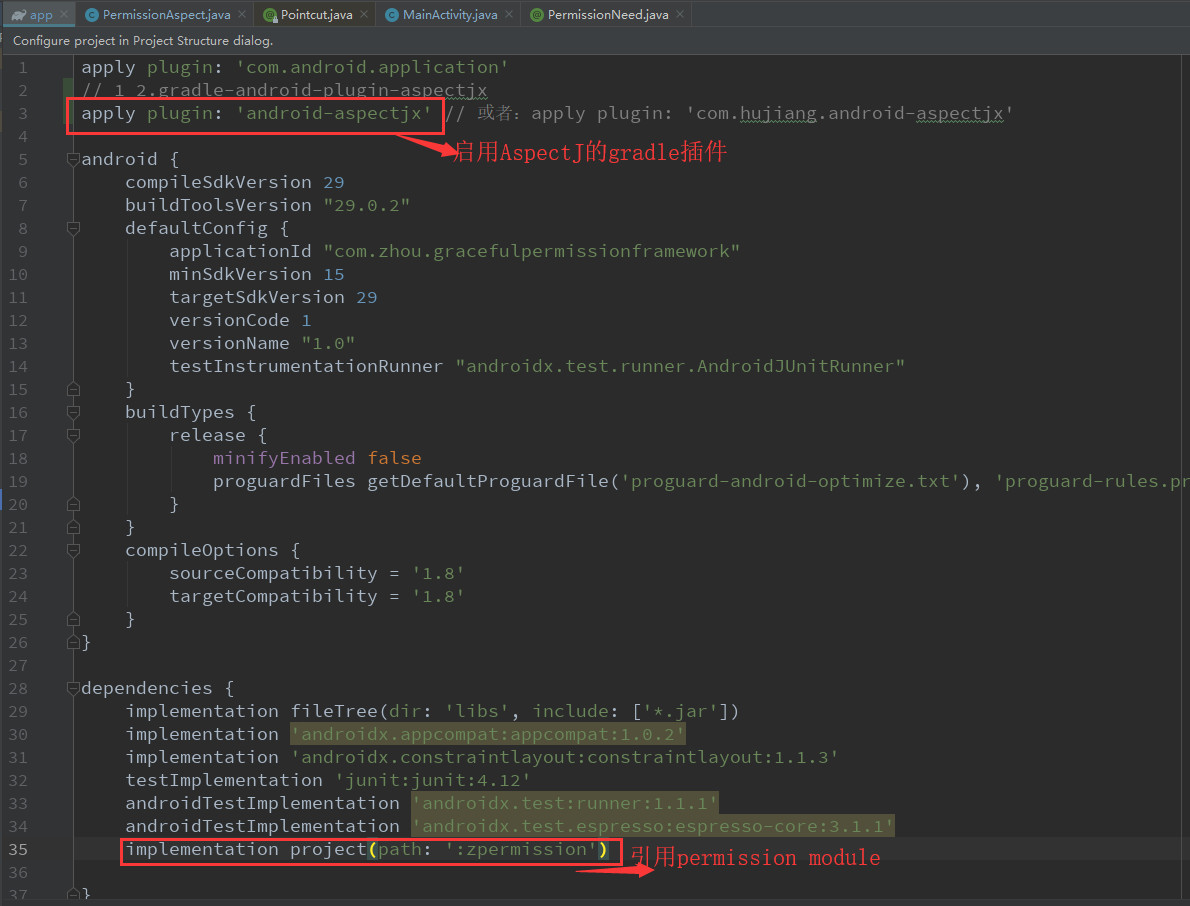Click the minifyEnabled keyword
This screenshot has height=906, width=1190.
click(x=284, y=458)
